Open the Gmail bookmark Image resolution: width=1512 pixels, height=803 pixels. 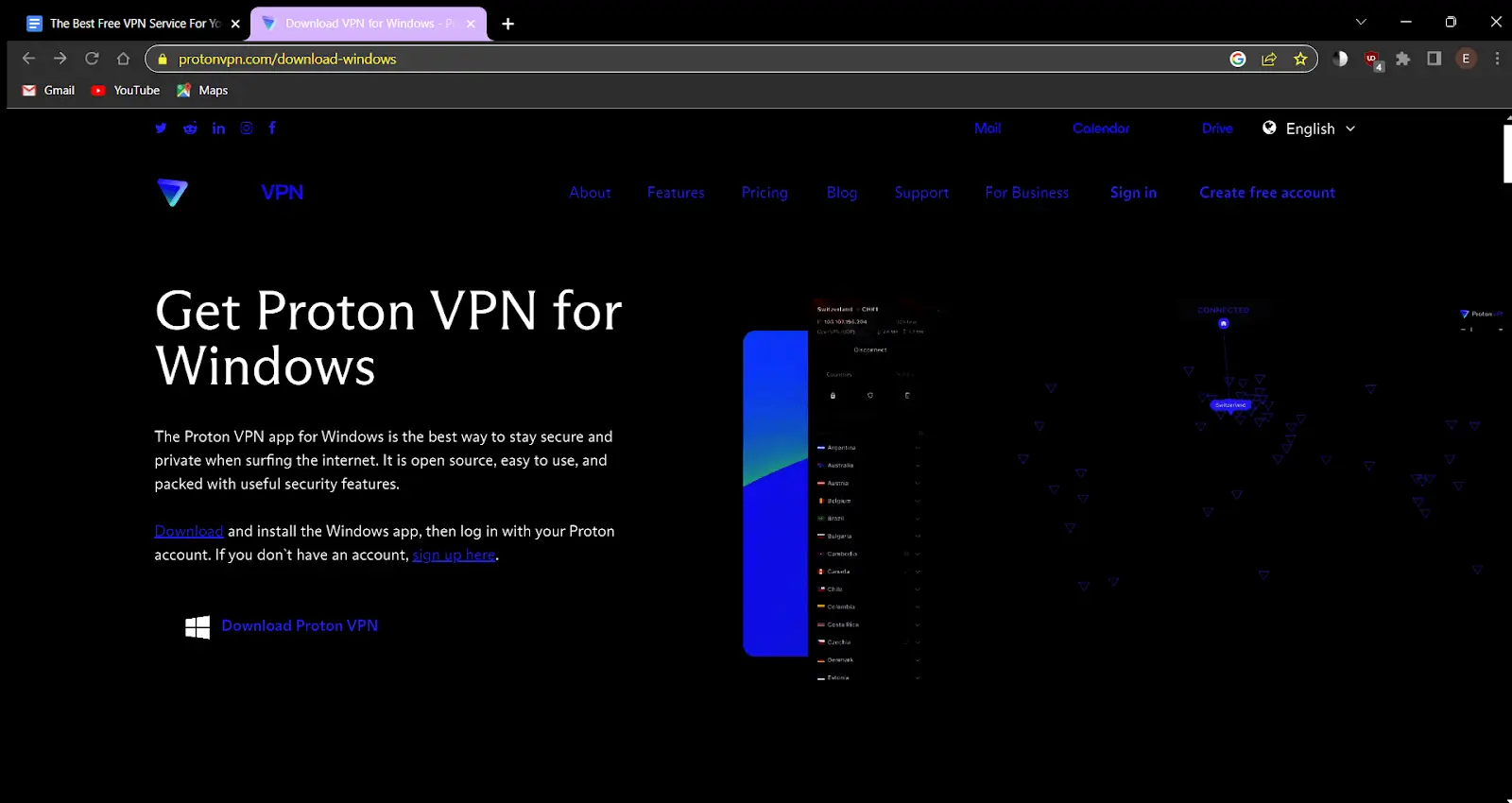pyautogui.click(x=48, y=91)
